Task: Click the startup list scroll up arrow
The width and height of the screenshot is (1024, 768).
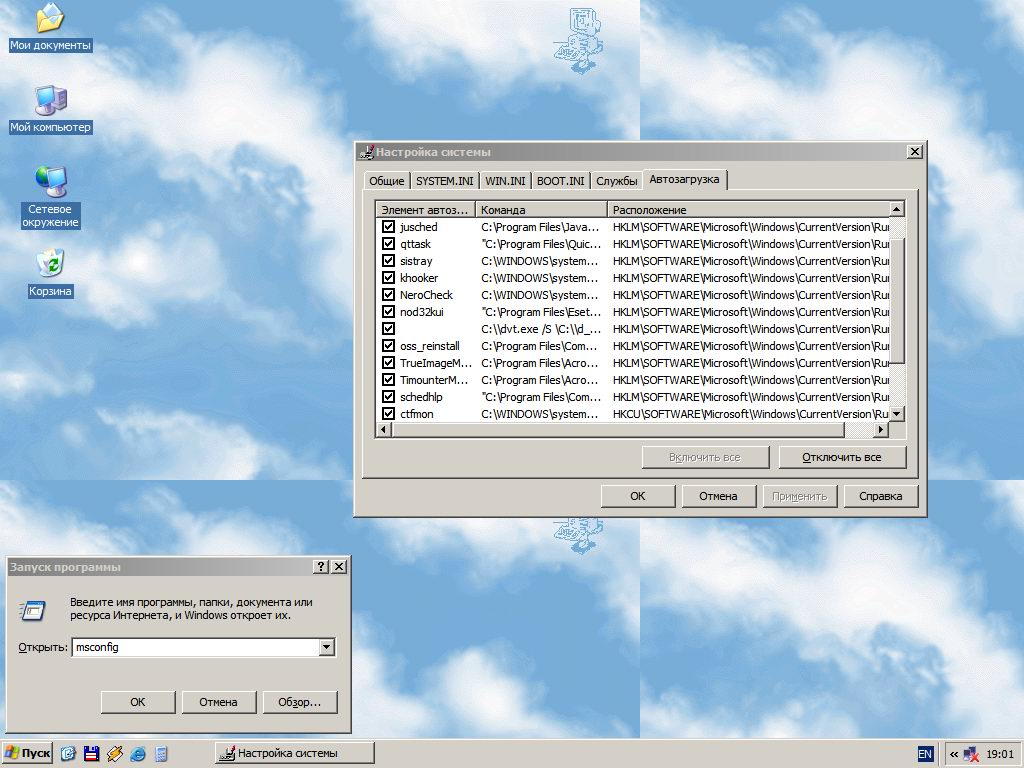Action: (x=897, y=209)
